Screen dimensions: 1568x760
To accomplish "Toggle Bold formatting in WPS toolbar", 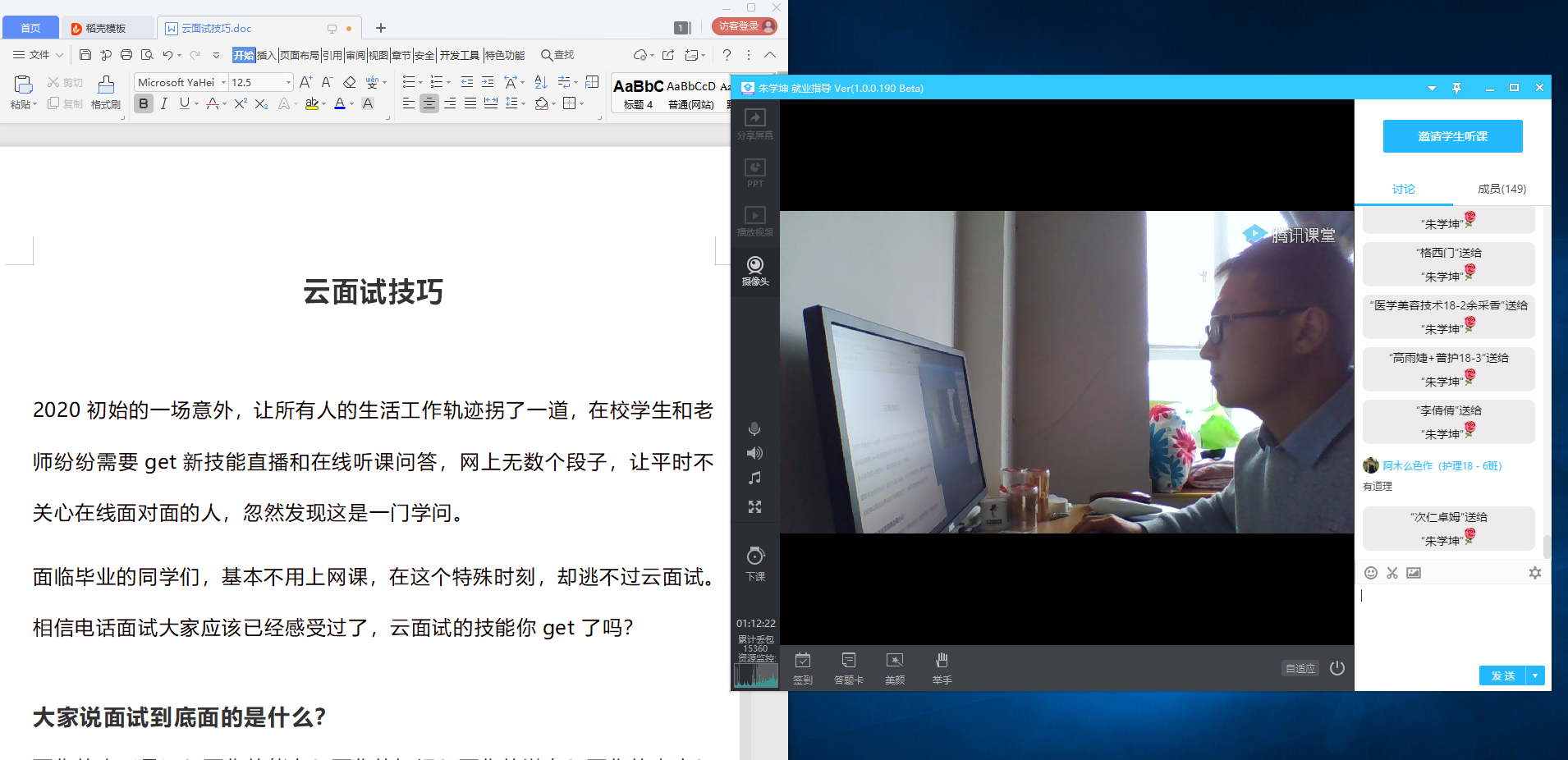I will click(144, 103).
